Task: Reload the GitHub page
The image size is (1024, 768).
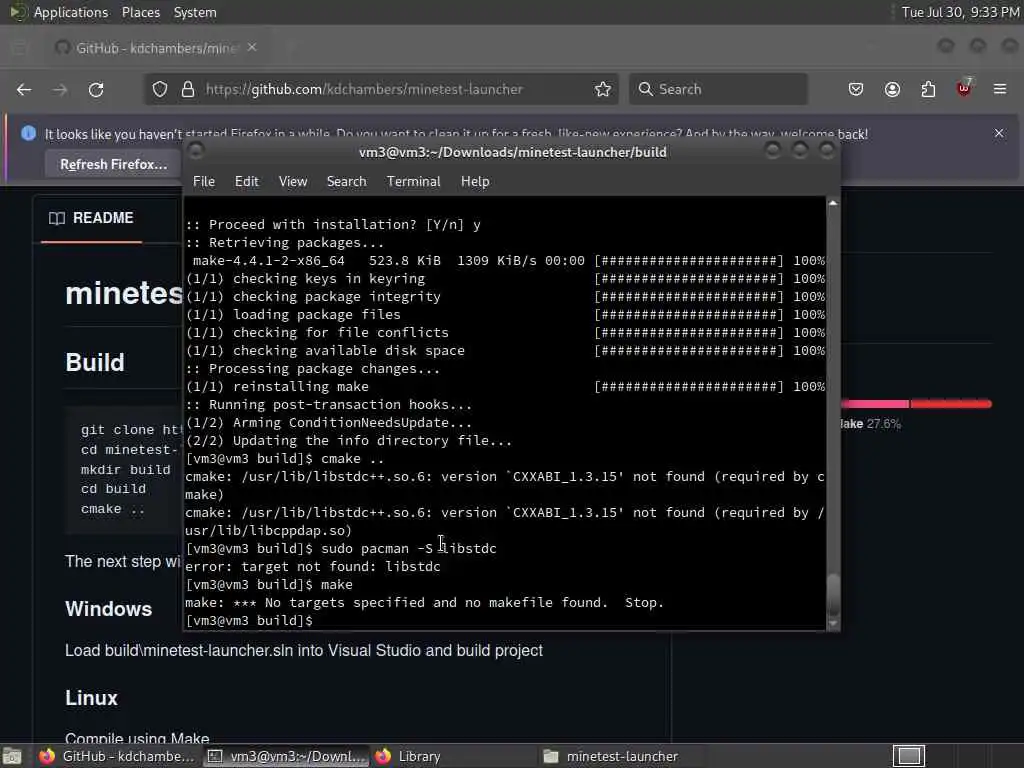Action: coord(96,89)
